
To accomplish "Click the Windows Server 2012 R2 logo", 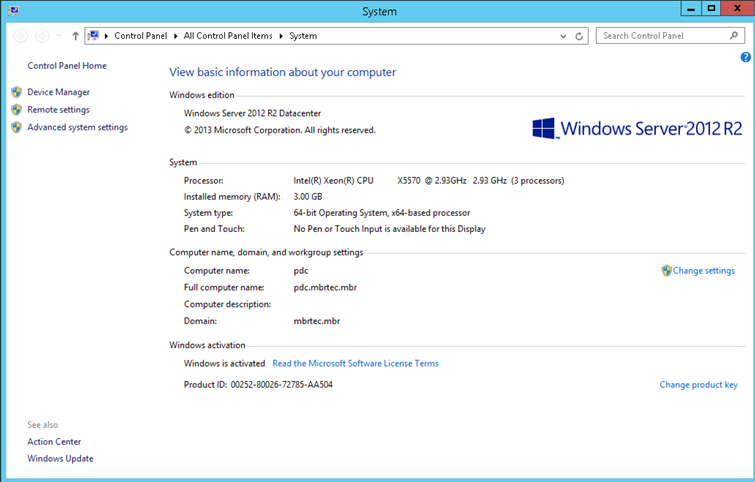I will point(637,129).
